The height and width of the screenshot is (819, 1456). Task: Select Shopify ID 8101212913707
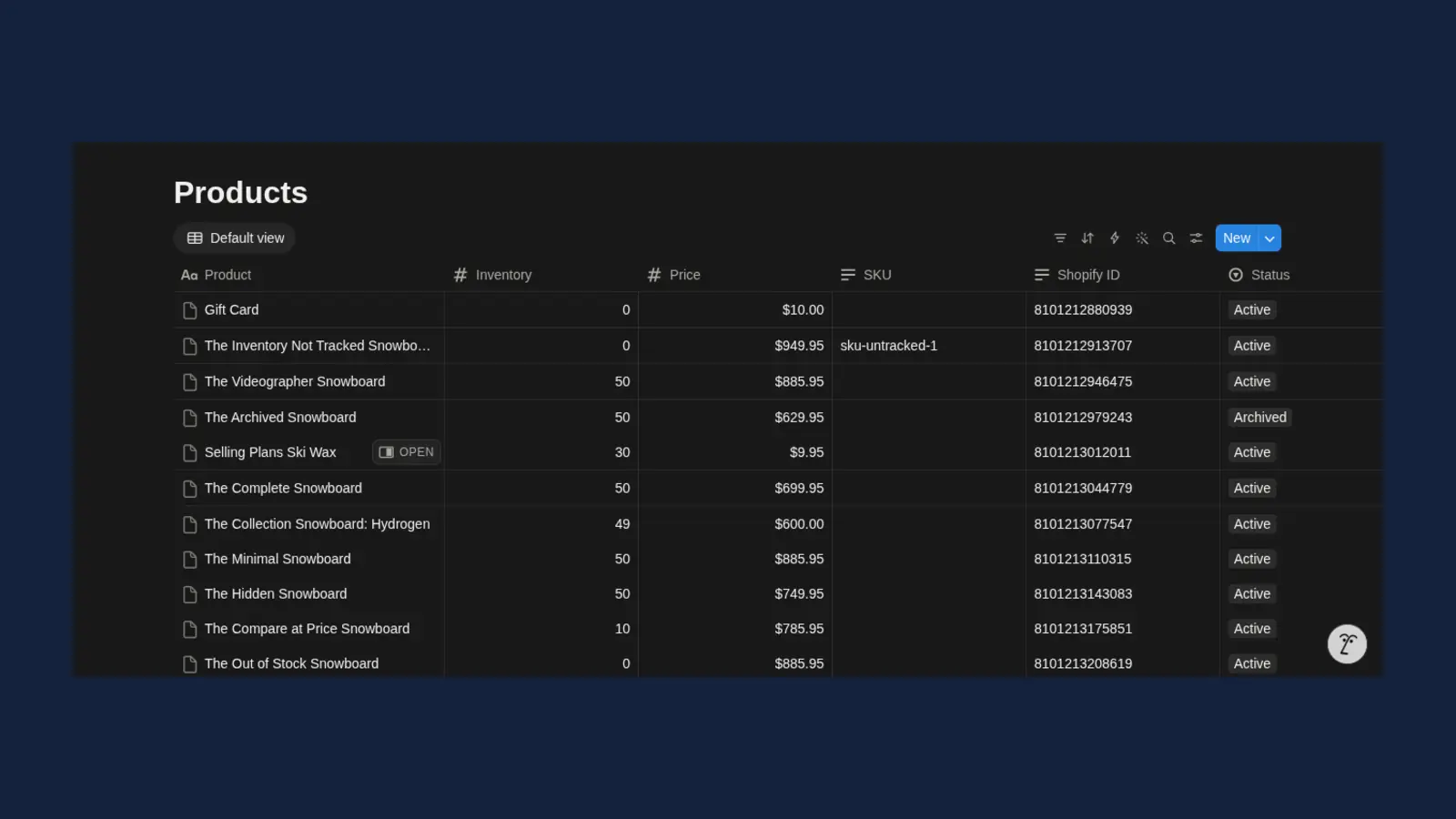click(x=1123, y=346)
